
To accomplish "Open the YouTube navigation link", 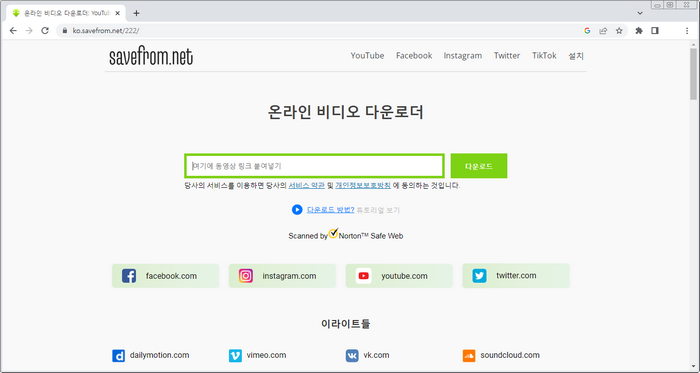I will tap(367, 56).
